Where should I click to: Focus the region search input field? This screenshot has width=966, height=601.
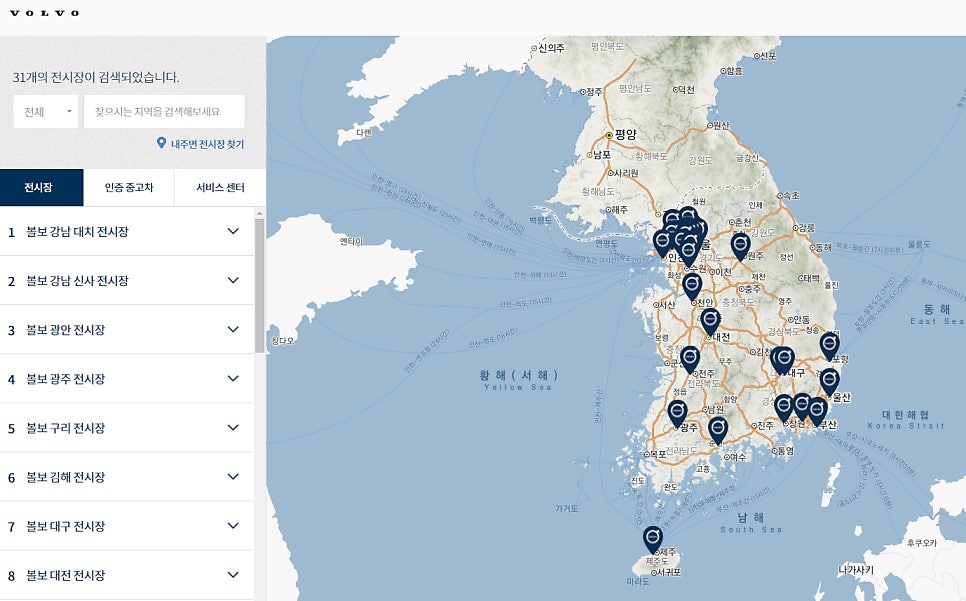(164, 111)
